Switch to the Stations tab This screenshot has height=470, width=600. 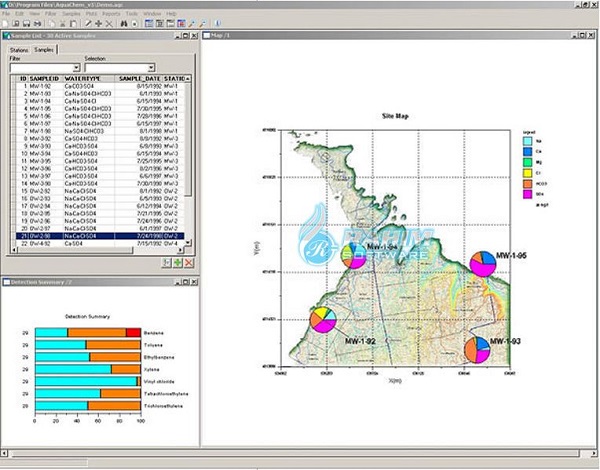(x=18, y=49)
